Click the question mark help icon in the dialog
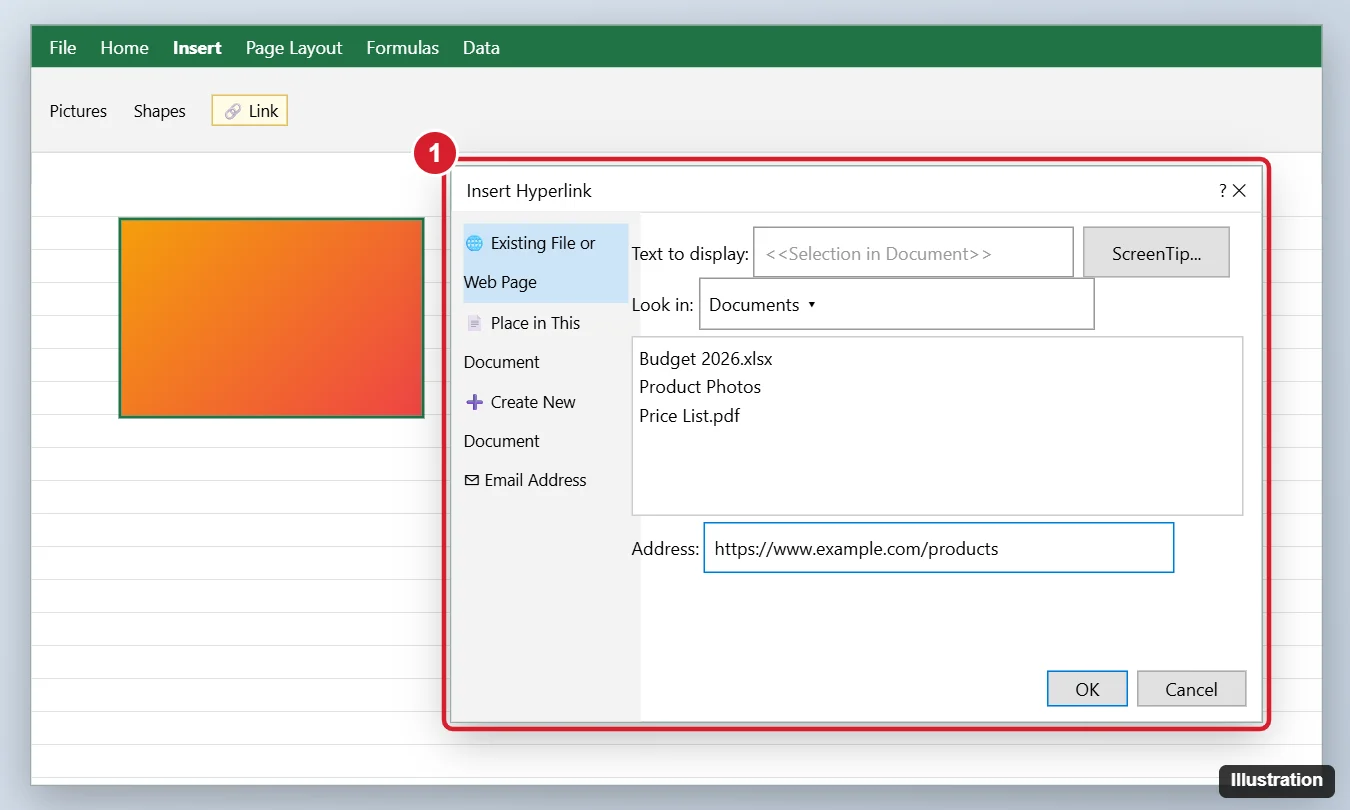This screenshot has width=1350, height=810. 1223,191
